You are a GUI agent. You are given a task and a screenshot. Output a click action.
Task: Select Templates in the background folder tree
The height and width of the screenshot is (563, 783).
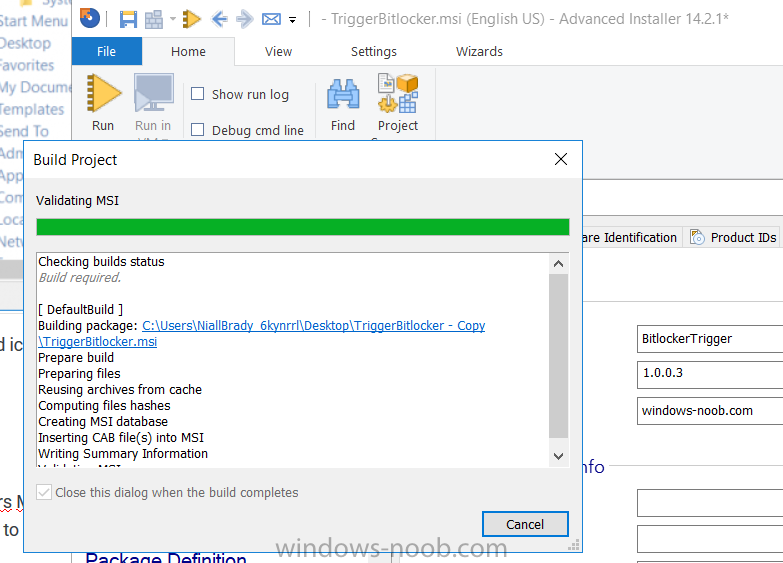click(x=32, y=109)
